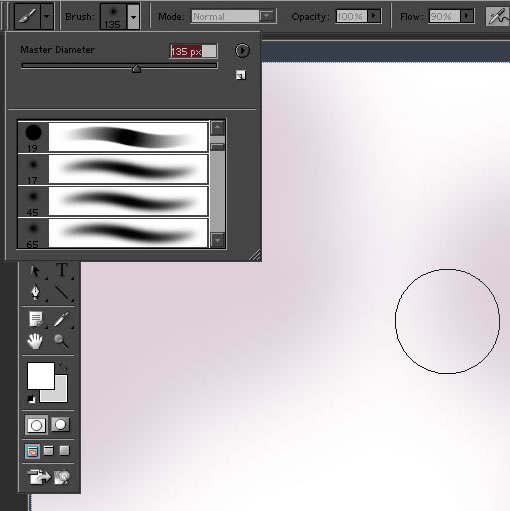Select the Zoom tool
The height and width of the screenshot is (511, 510).
click(61, 341)
